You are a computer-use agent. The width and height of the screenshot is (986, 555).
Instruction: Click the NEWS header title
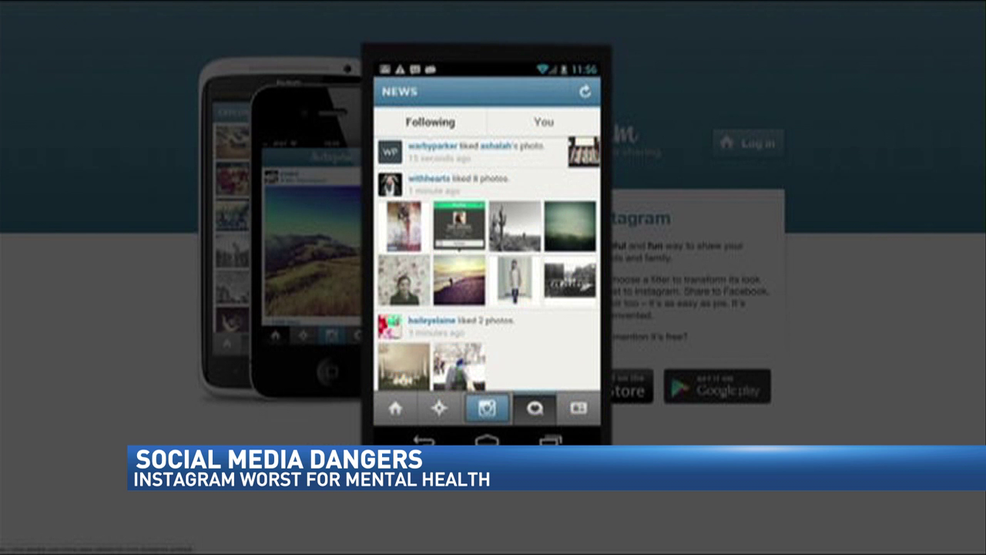coord(399,92)
